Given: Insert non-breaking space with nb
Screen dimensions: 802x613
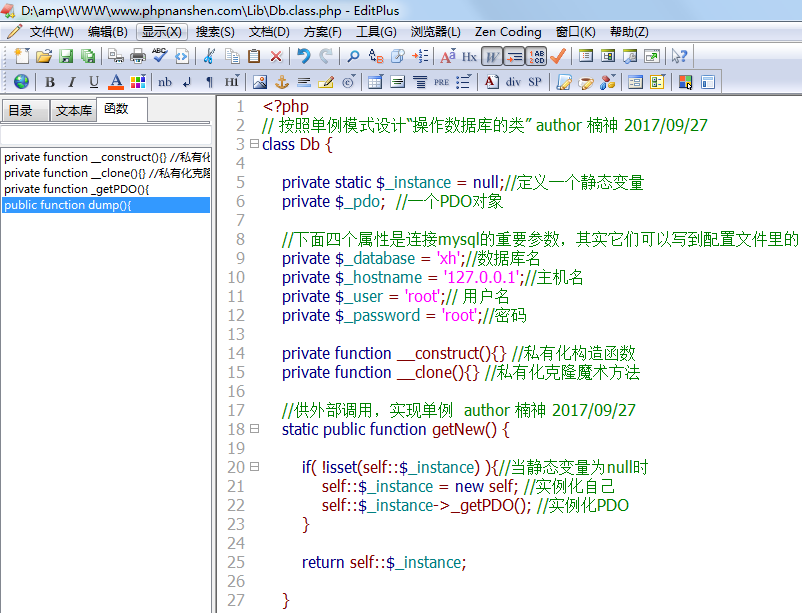Looking at the screenshot, I should [165, 82].
